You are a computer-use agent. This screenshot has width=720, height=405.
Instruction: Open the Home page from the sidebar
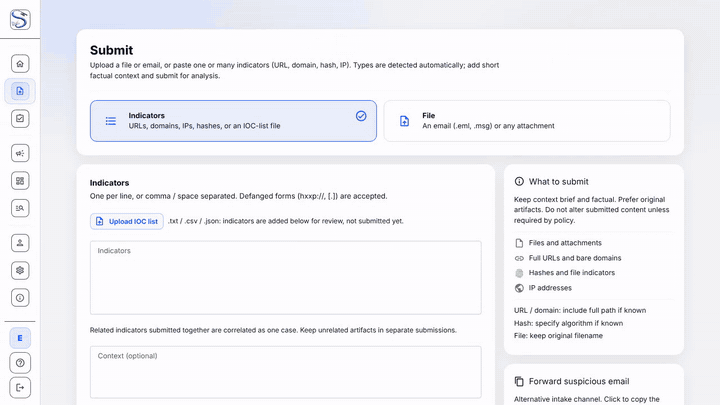[20, 63]
